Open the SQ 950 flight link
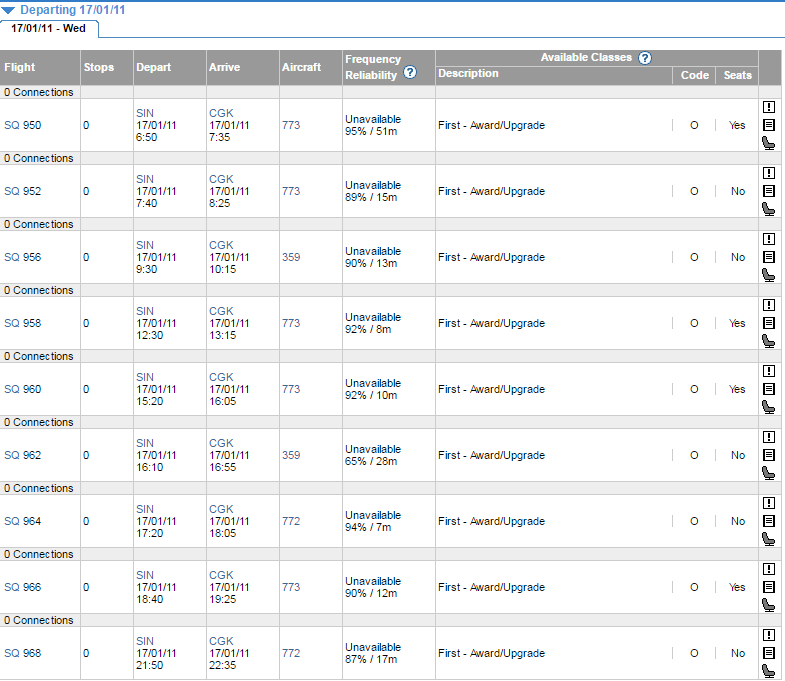This screenshot has width=785, height=681. [x=23, y=125]
